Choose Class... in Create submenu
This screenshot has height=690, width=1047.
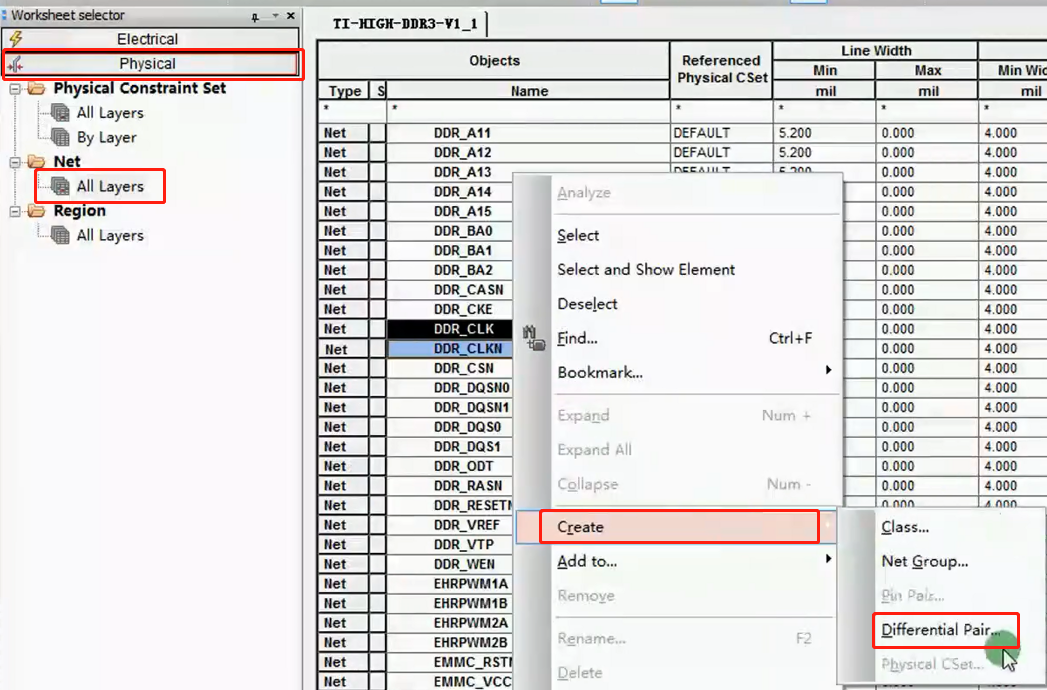[905, 527]
